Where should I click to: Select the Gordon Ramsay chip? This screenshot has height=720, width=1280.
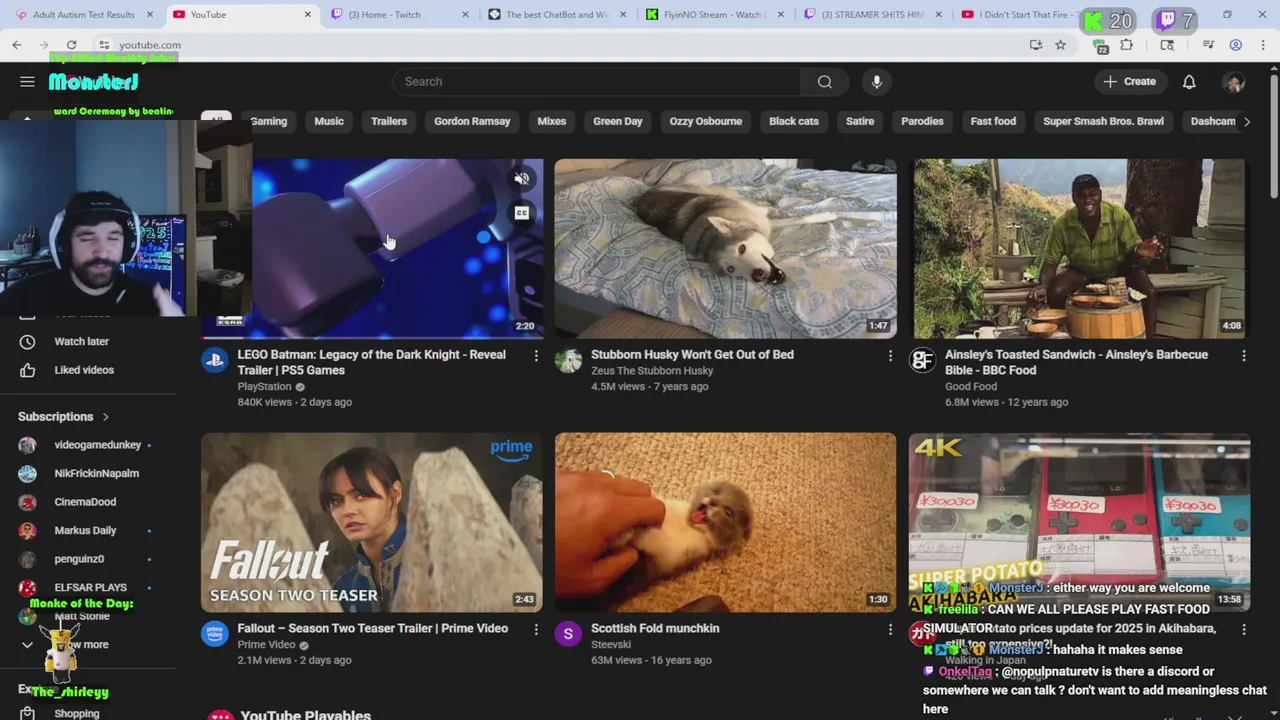[472, 121]
